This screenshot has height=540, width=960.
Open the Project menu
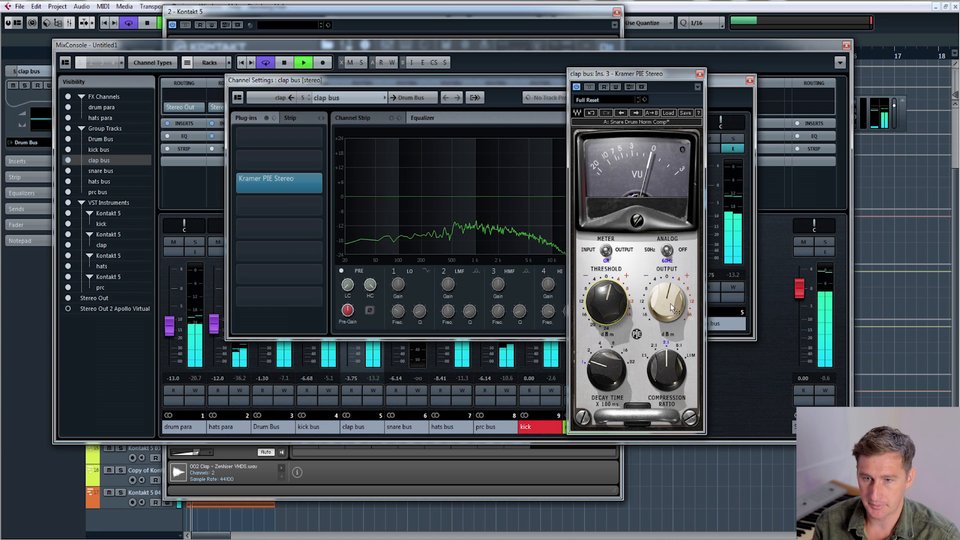click(57, 6)
